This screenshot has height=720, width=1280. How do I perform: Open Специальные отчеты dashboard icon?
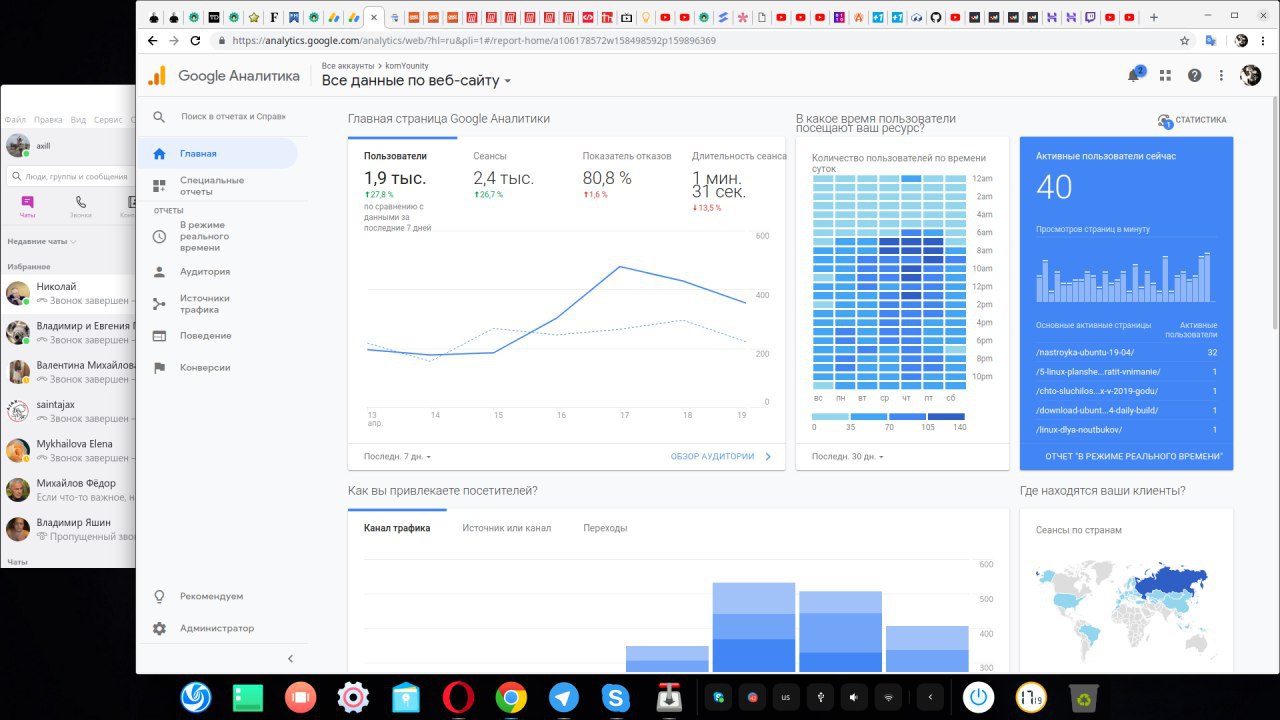[x=159, y=186]
